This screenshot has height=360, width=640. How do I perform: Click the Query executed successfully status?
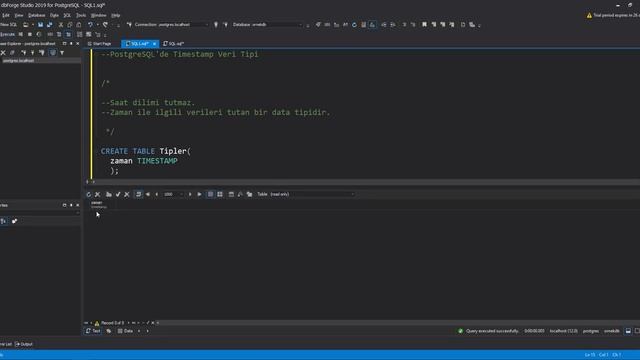(489, 331)
